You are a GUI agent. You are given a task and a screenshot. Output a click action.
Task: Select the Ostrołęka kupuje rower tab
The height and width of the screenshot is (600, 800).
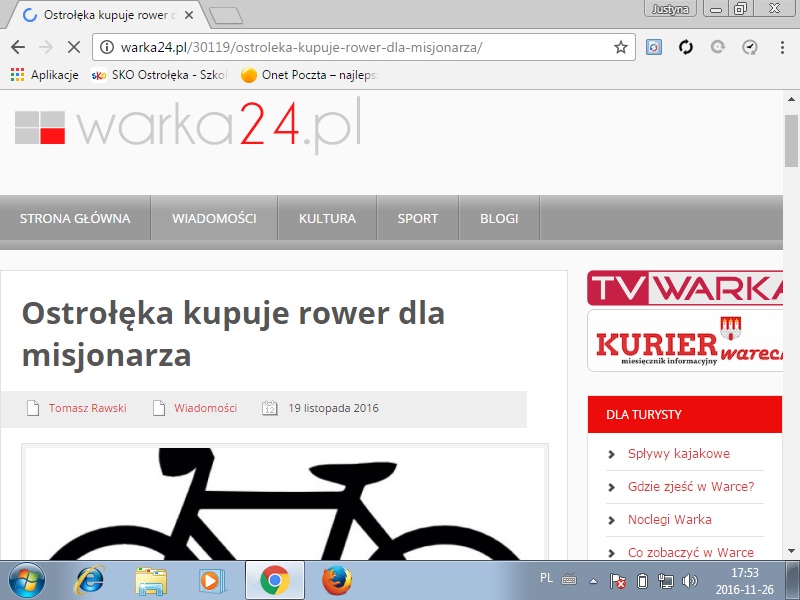click(105, 15)
